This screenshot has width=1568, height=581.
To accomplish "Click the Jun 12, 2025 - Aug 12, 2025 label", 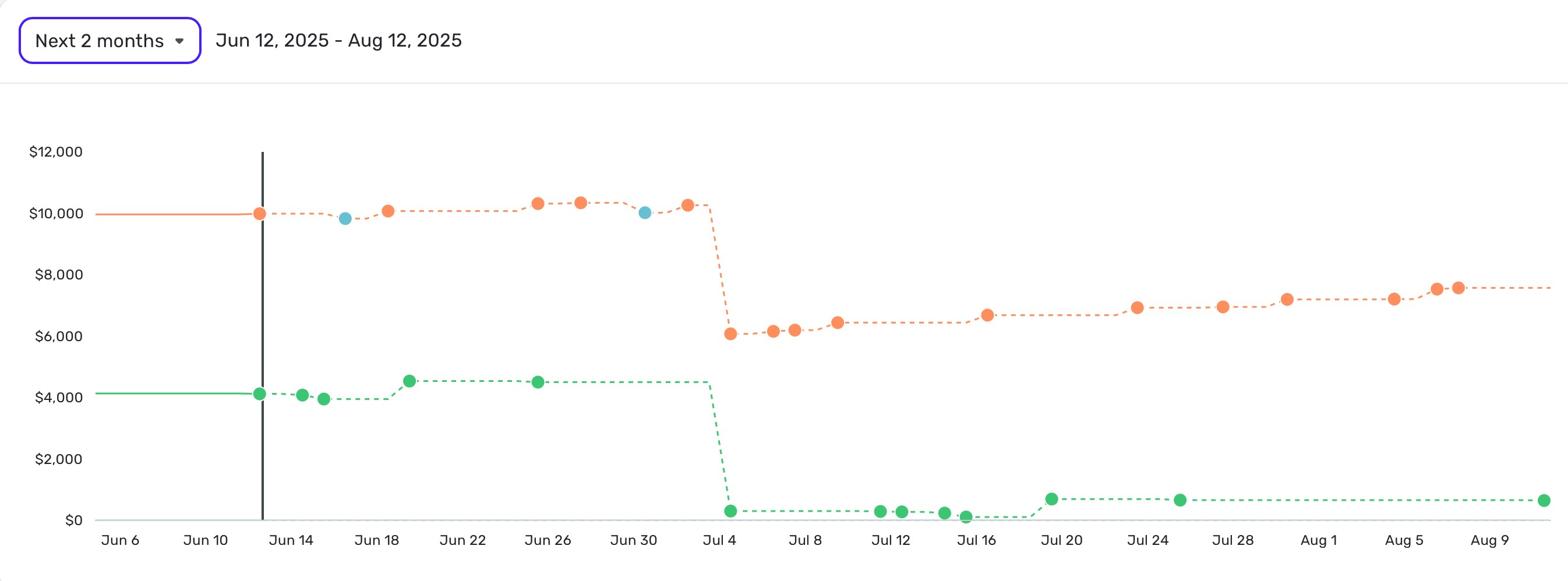I will (x=339, y=40).
